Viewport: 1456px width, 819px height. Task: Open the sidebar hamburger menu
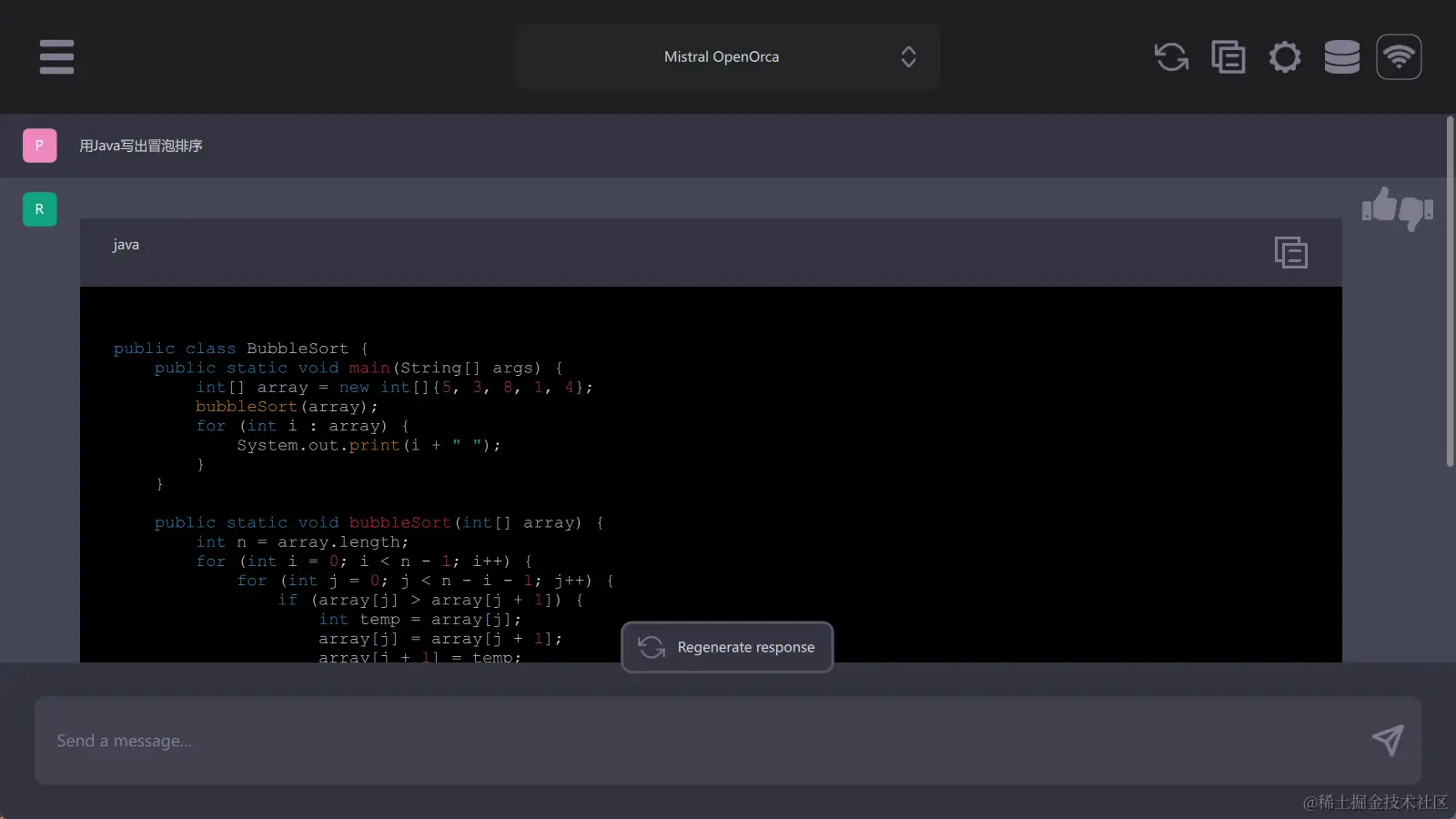click(x=56, y=56)
